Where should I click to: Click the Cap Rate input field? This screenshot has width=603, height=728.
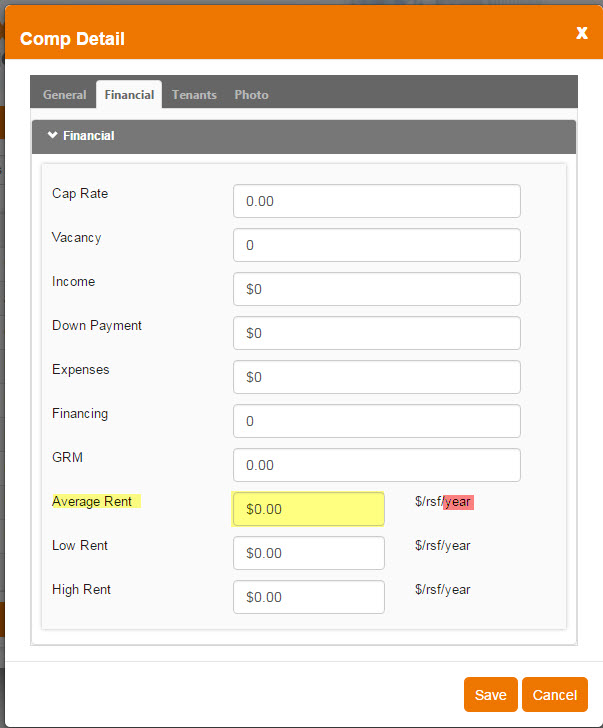point(376,201)
